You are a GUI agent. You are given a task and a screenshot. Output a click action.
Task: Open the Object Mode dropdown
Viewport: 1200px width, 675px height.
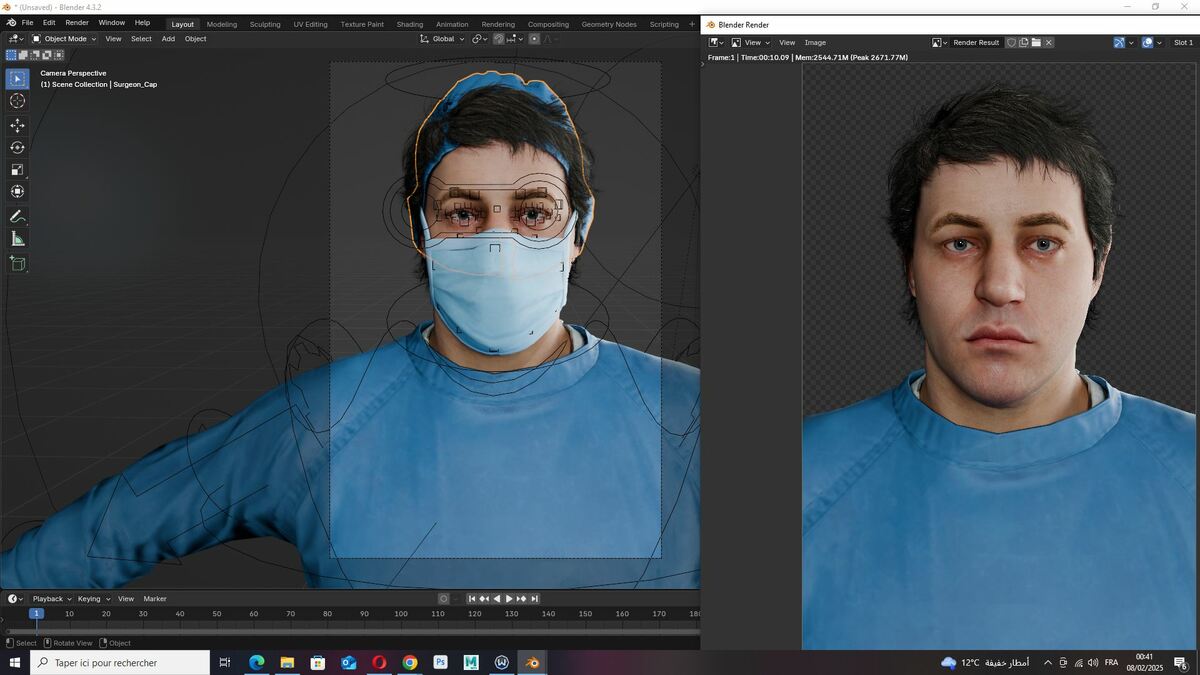tap(64, 39)
